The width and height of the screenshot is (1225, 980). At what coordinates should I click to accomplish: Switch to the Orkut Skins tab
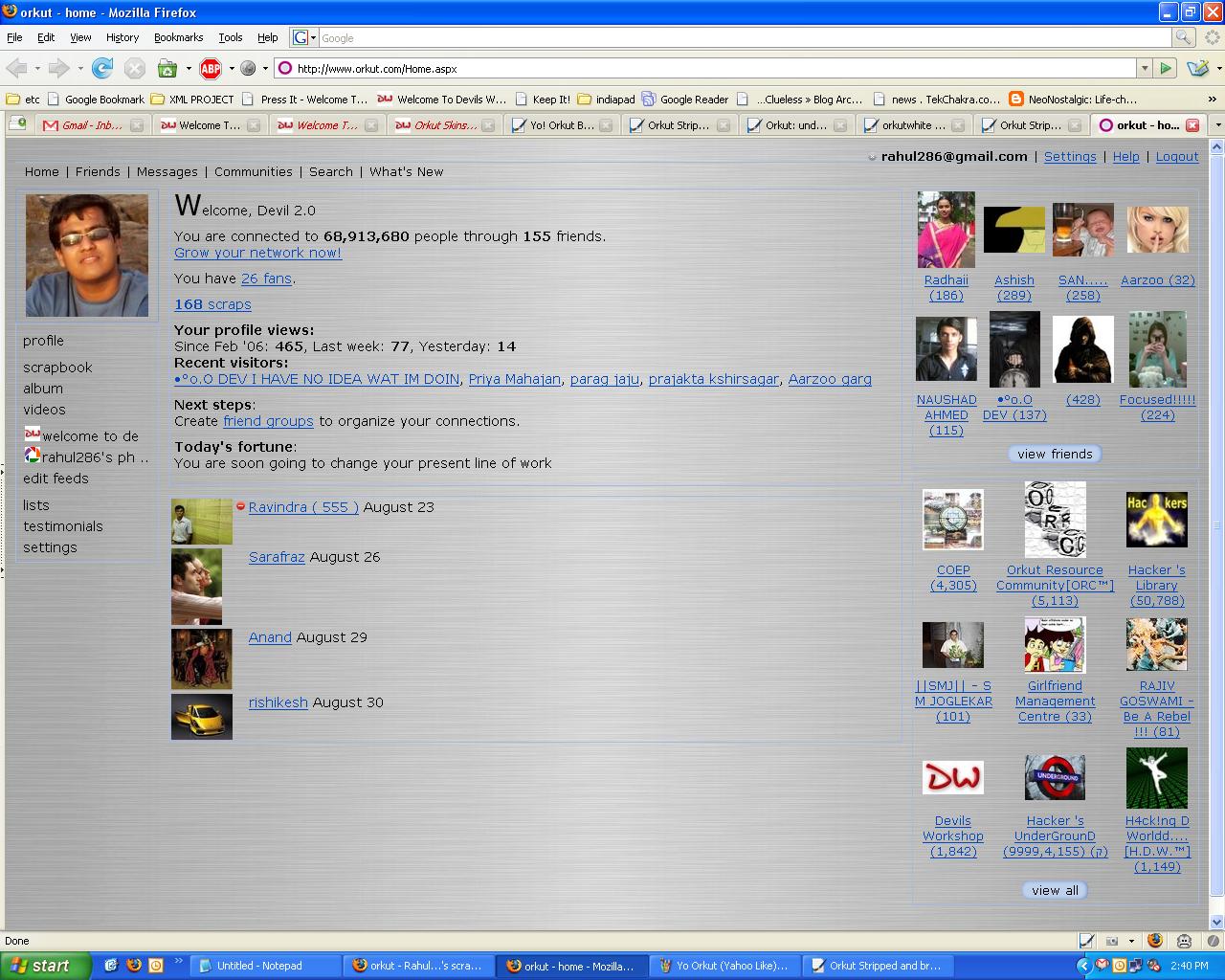pos(446,124)
